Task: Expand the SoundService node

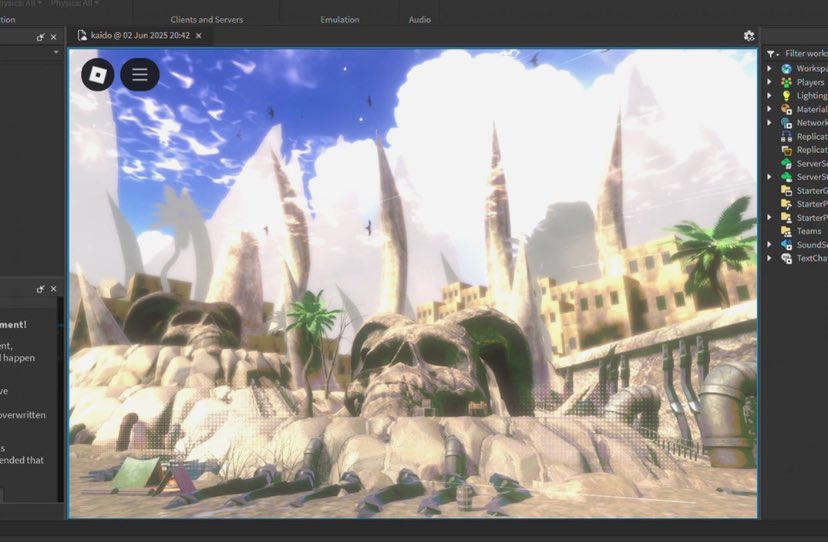Action: pyautogui.click(x=769, y=245)
